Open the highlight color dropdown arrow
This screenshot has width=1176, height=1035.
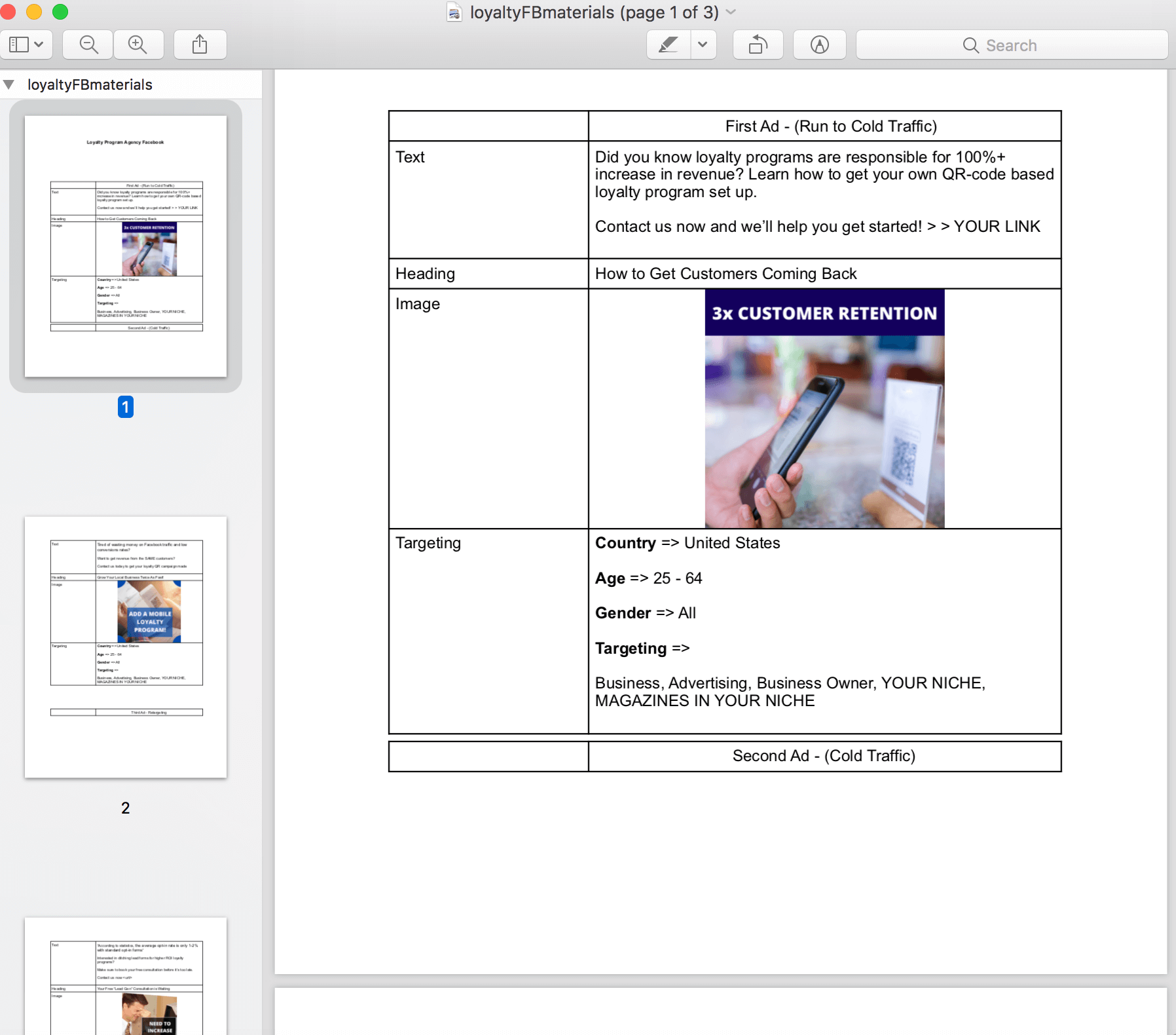click(x=703, y=45)
